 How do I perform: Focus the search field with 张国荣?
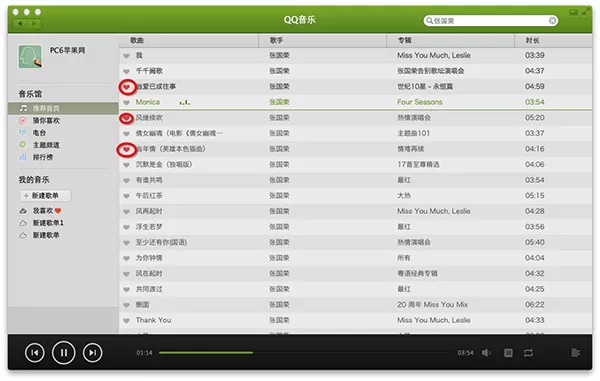(x=491, y=21)
